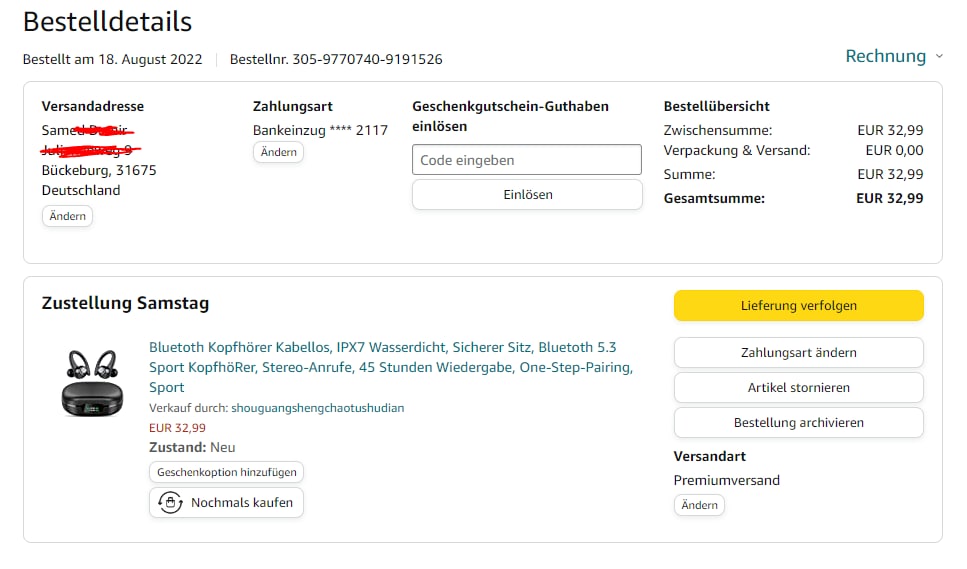
Task: Focus the Code eingeben gift card field
Action: pyautogui.click(x=526, y=160)
